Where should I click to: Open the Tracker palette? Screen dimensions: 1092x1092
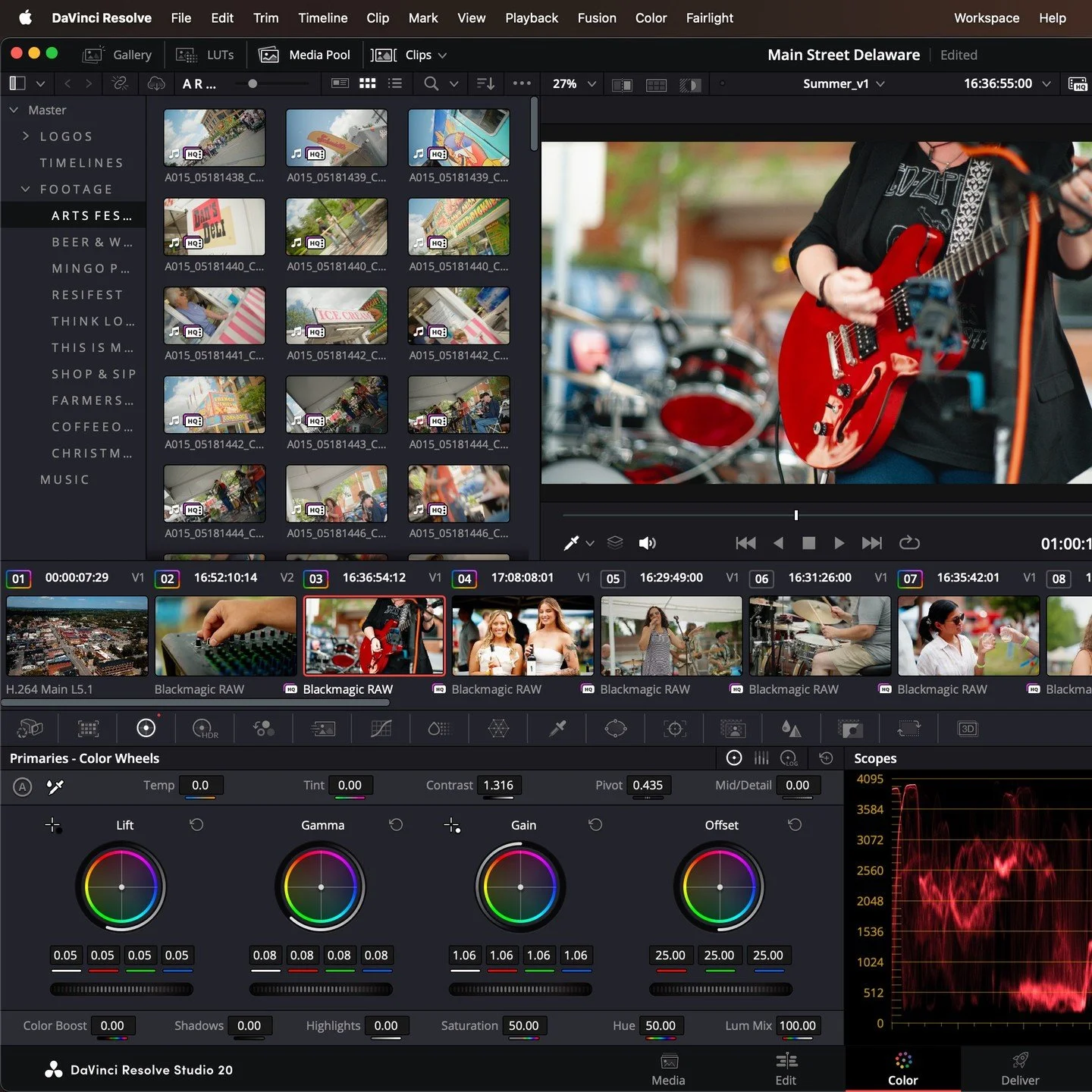point(674,729)
